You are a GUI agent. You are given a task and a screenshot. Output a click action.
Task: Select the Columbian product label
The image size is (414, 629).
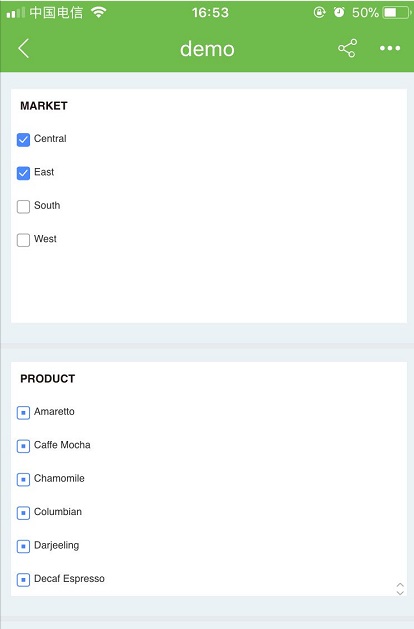[58, 511]
